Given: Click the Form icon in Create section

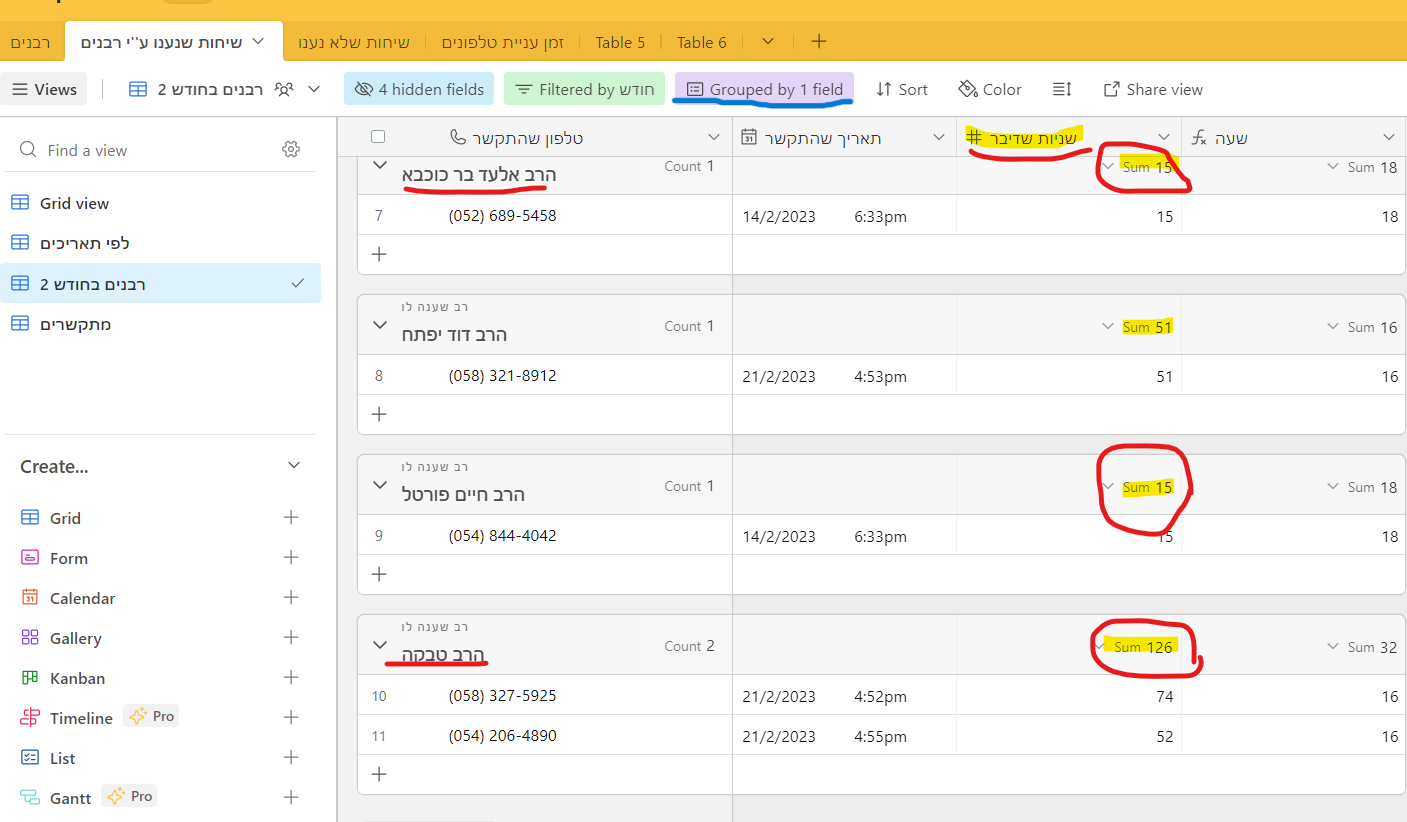Looking at the screenshot, I should [30, 558].
